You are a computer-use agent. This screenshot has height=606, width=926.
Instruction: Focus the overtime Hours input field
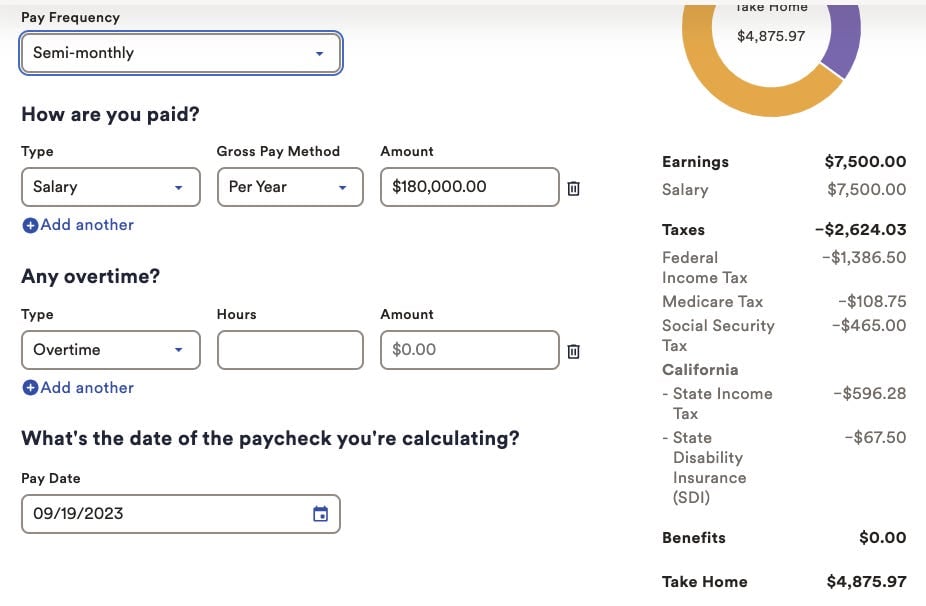(290, 350)
